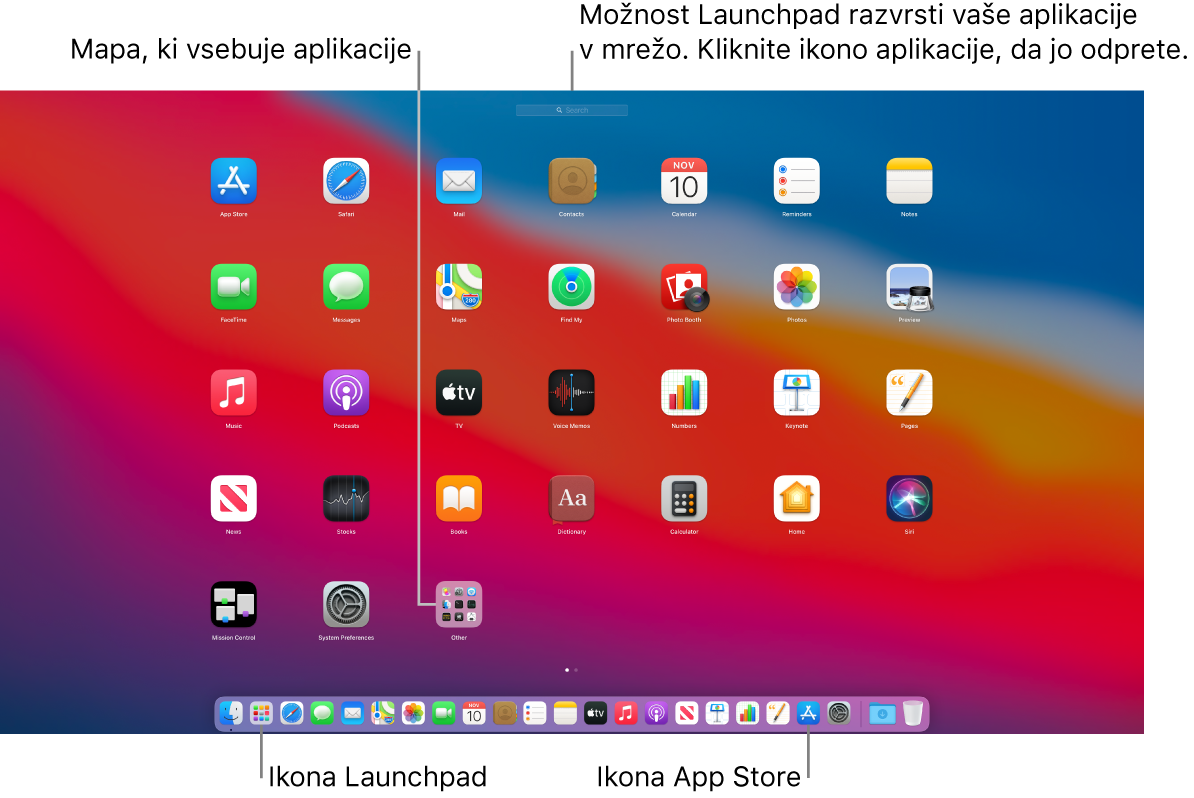Open System Preferences in the Launchpad grid
Screen dimensions: 1194x798
click(x=346, y=605)
